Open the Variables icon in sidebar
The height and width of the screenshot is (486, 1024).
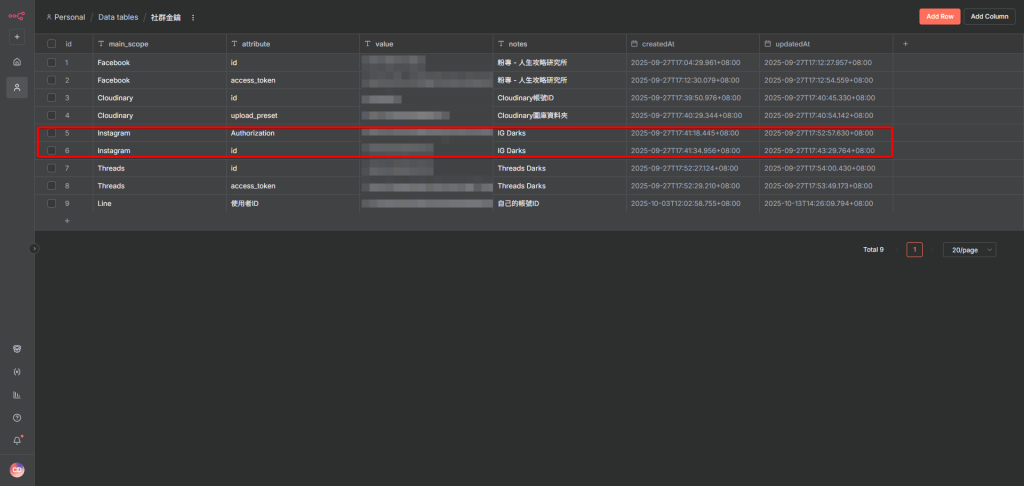coord(17,372)
